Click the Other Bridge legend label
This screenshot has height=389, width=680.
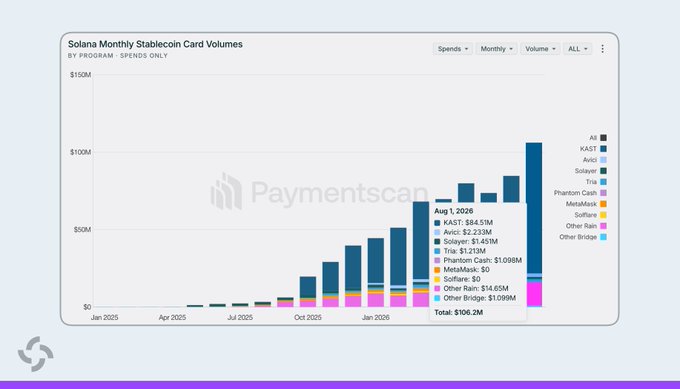pyautogui.click(x=578, y=237)
